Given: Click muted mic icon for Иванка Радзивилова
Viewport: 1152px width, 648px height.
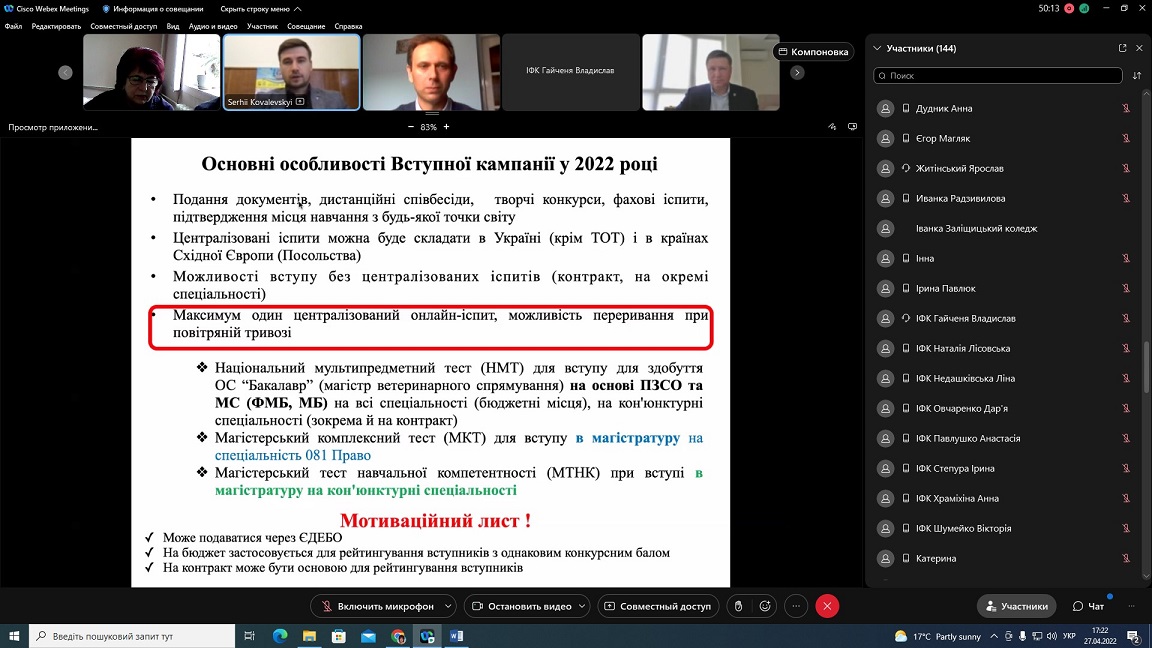Looking at the screenshot, I should 1126,198.
